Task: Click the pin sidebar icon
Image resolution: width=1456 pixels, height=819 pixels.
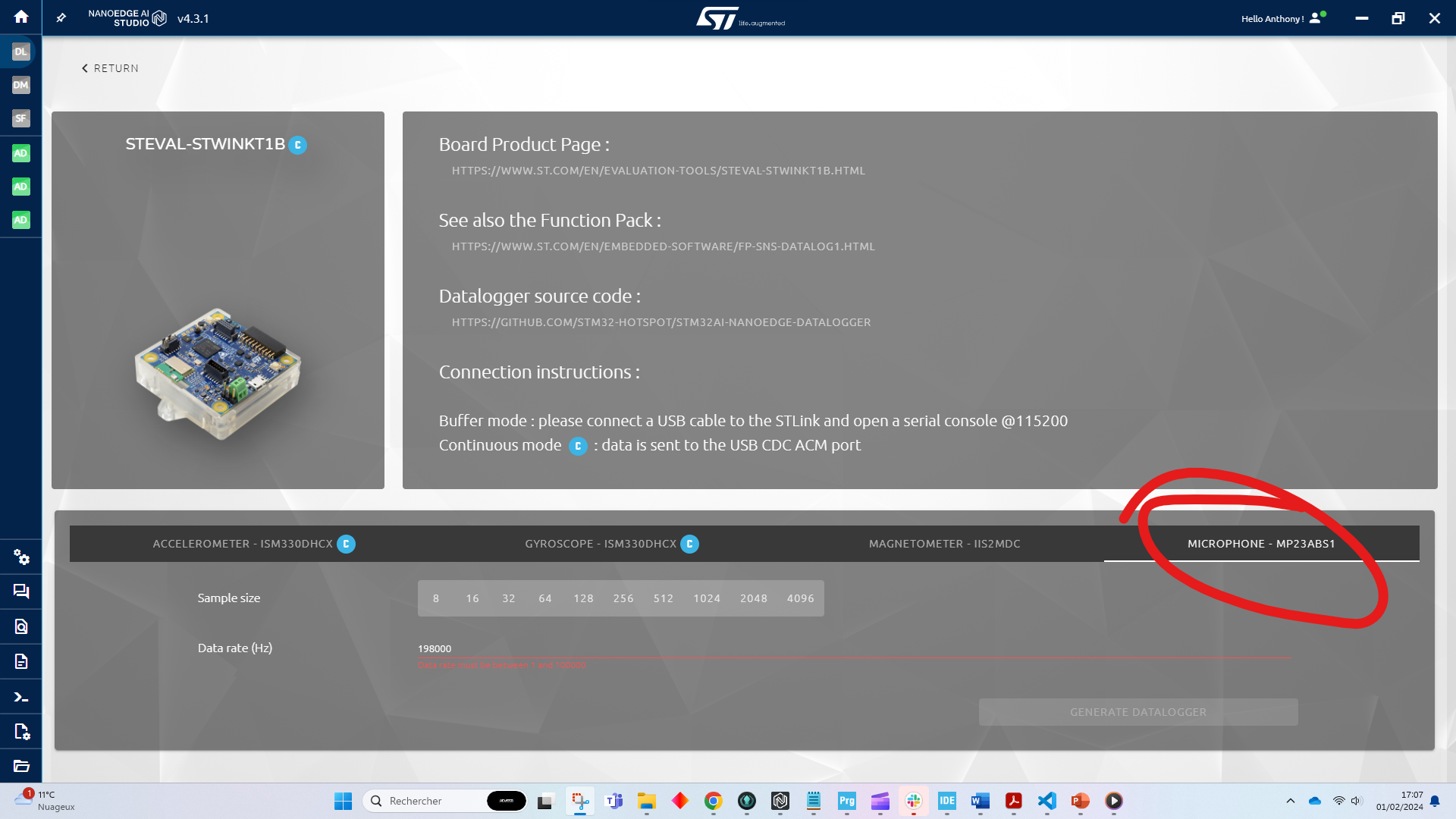Action: [61, 17]
